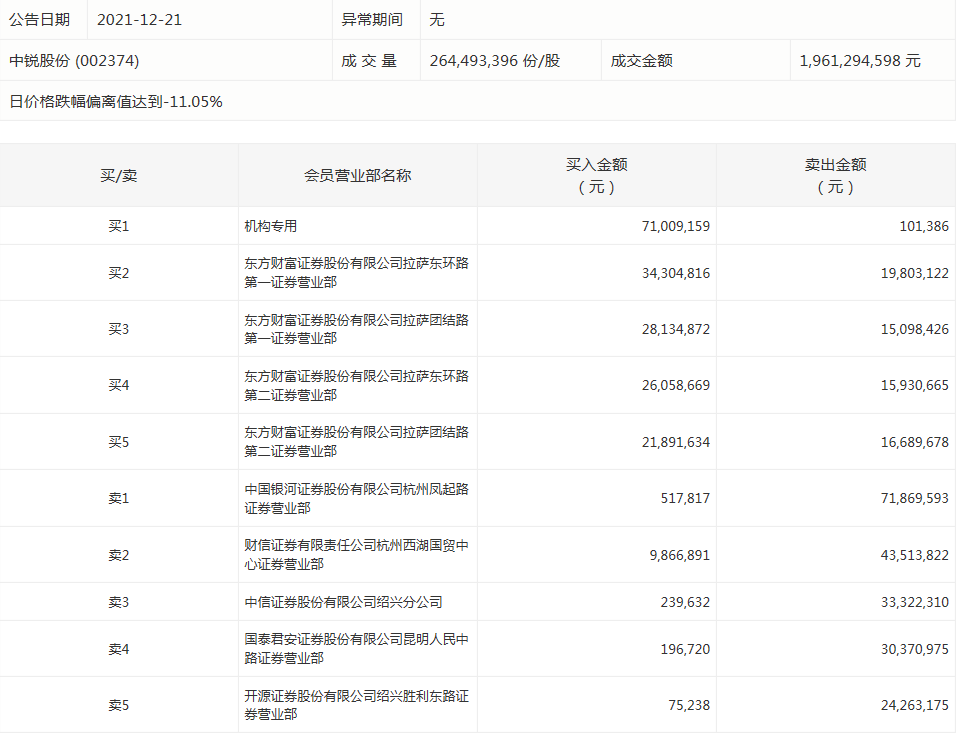This screenshot has width=957, height=735.
Task: Select buy amount 196,720
Action: (x=685, y=649)
